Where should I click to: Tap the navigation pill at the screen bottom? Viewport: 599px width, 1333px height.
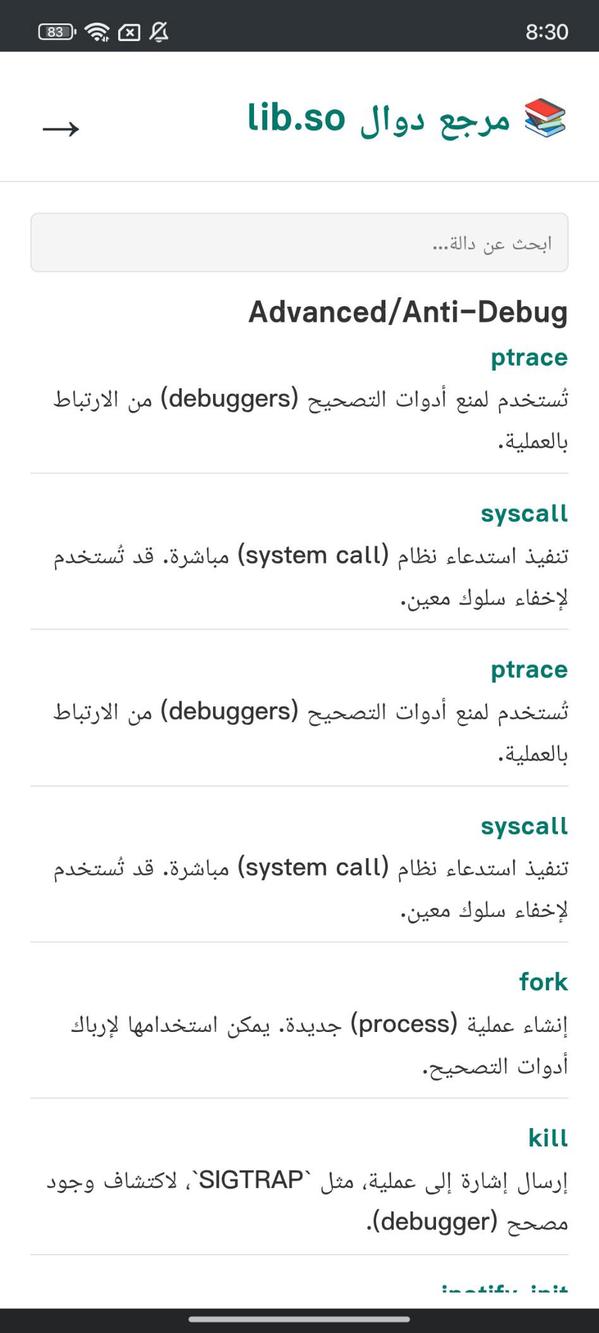coord(299,1314)
